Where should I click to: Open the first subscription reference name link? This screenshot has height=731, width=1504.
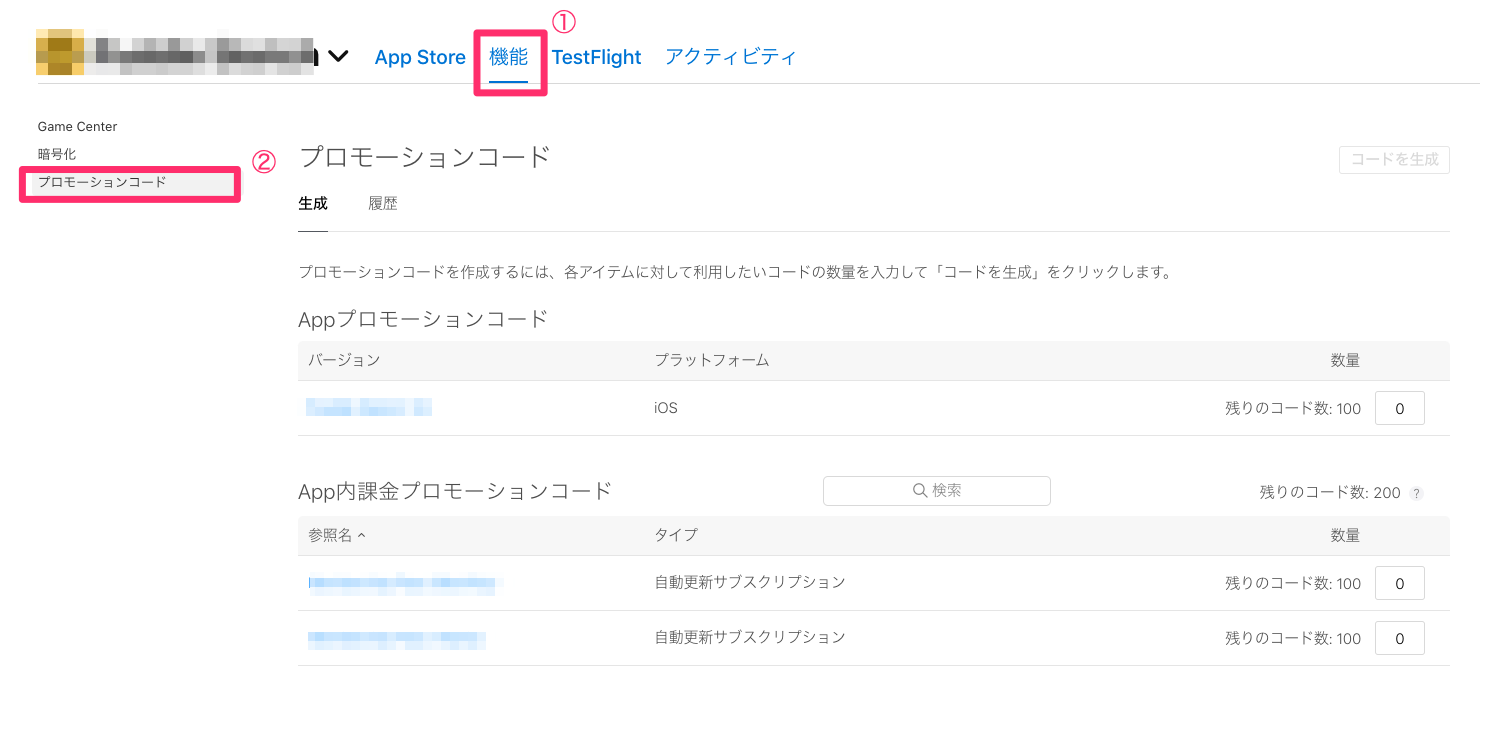pyautogui.click(x=402, y=583)
